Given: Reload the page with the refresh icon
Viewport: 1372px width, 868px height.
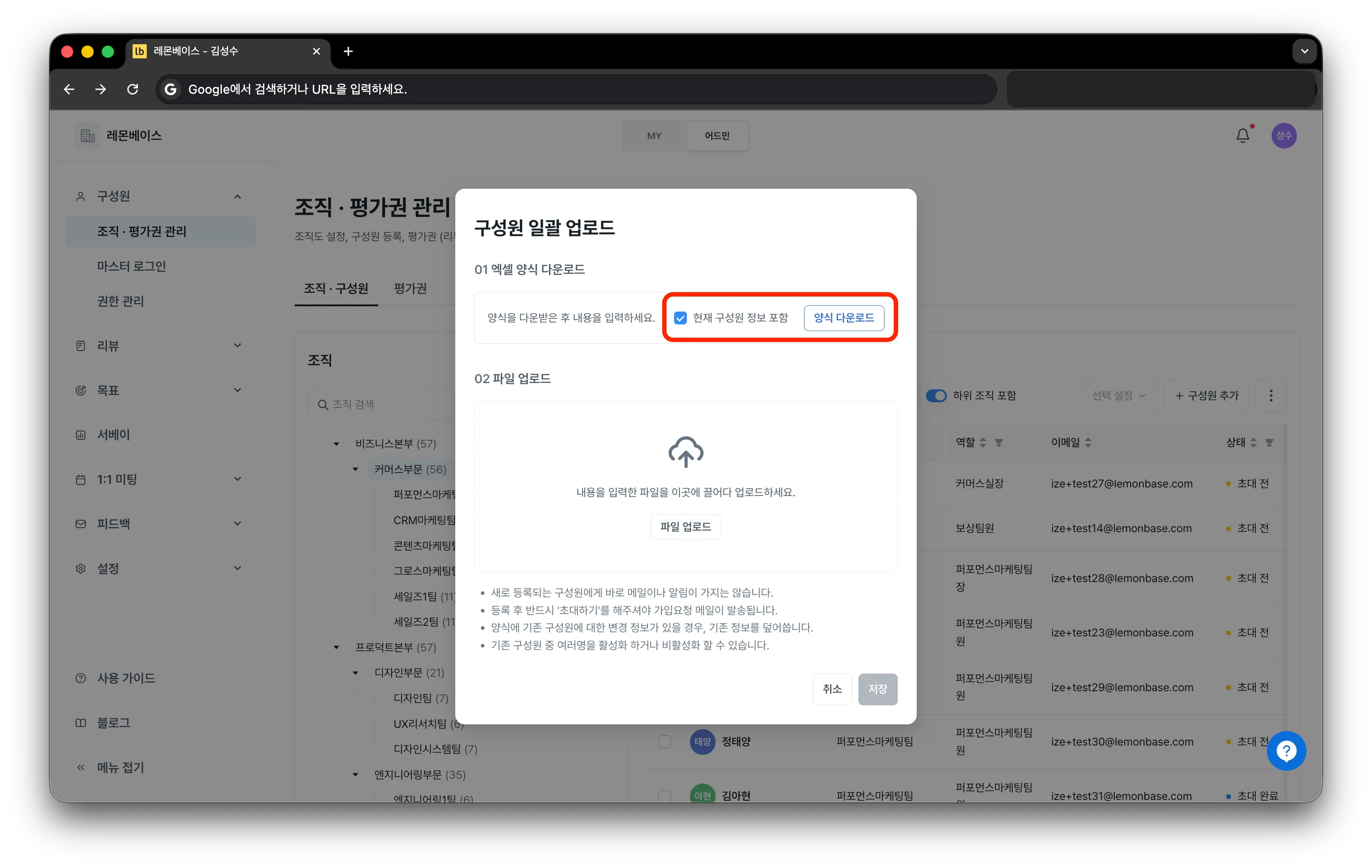Looking at the screenshot, I should pos(133,89).
